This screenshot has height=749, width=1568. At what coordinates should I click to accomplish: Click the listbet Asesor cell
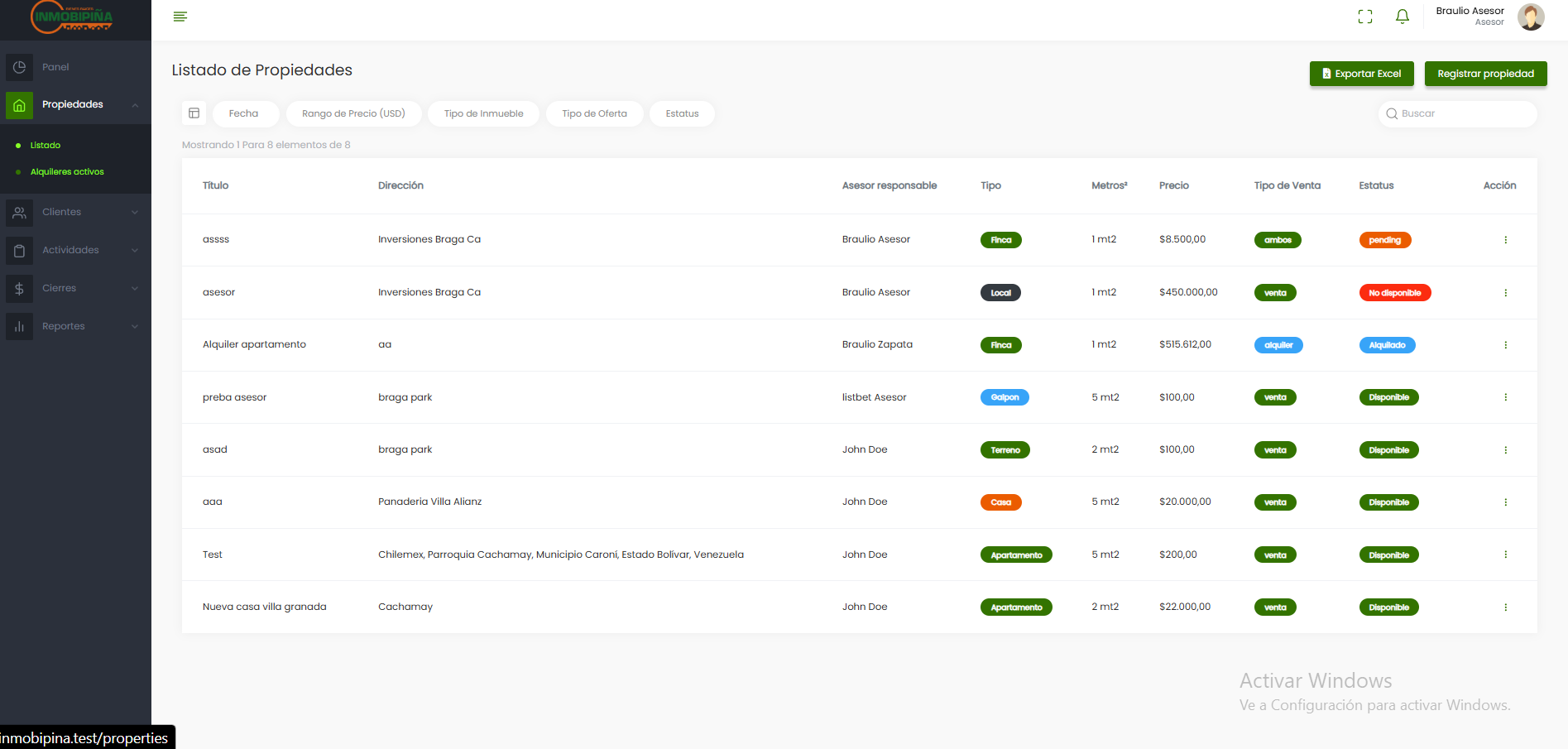874,397
